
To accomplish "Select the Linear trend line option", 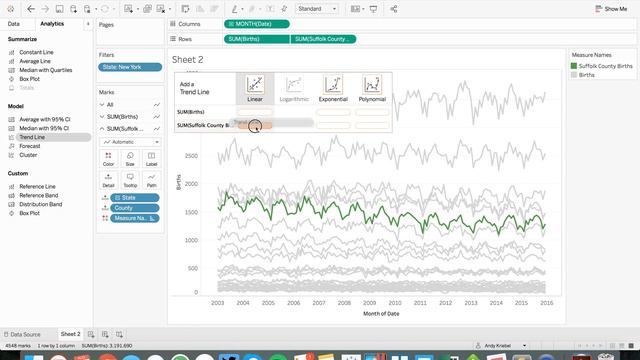I will click(x=255, y=88).
